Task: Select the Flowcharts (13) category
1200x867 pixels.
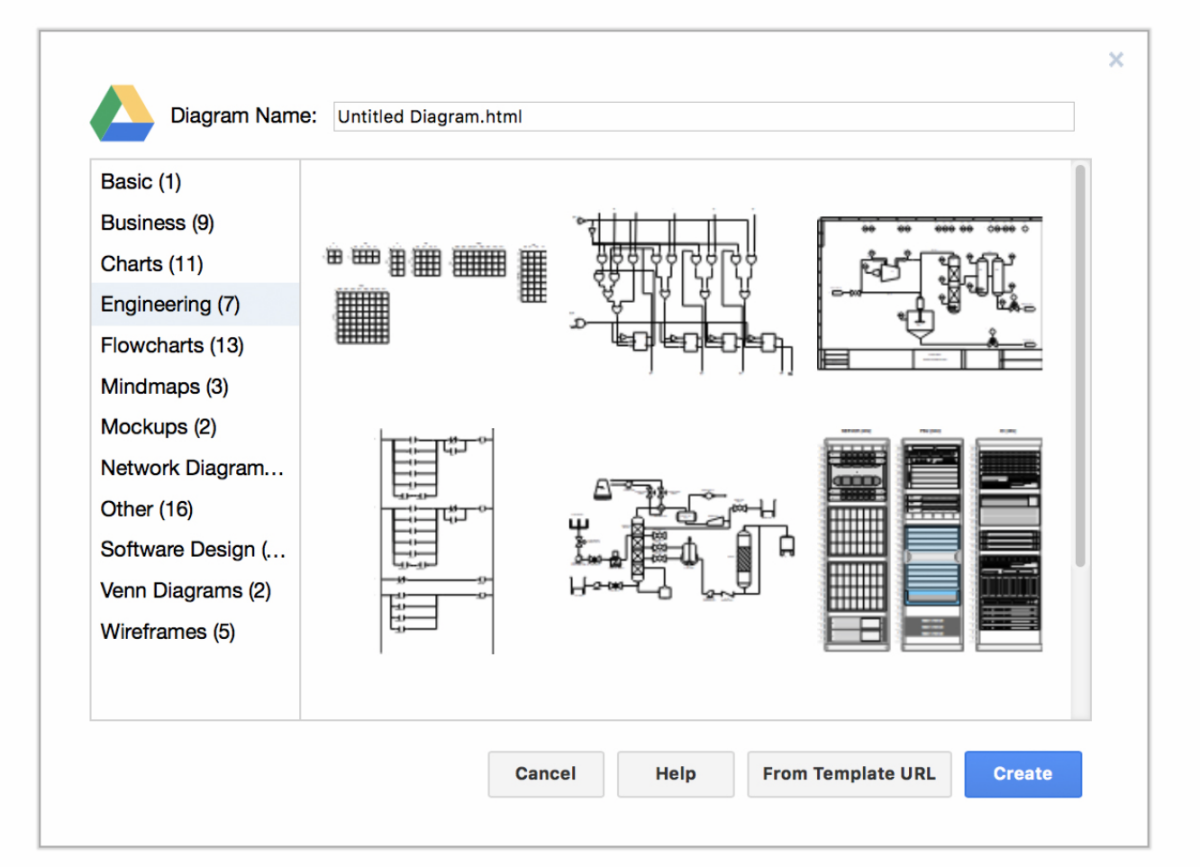Action: [172, 346]
